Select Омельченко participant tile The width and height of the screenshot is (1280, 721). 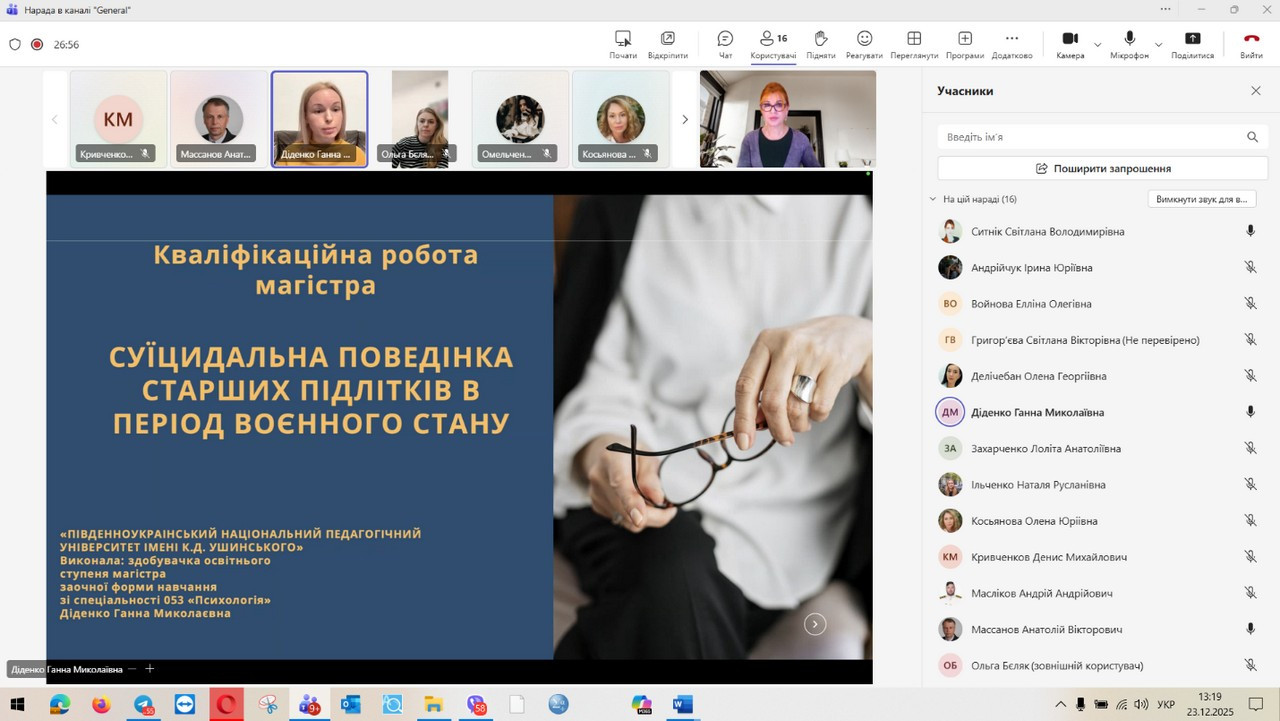point(520,118)
